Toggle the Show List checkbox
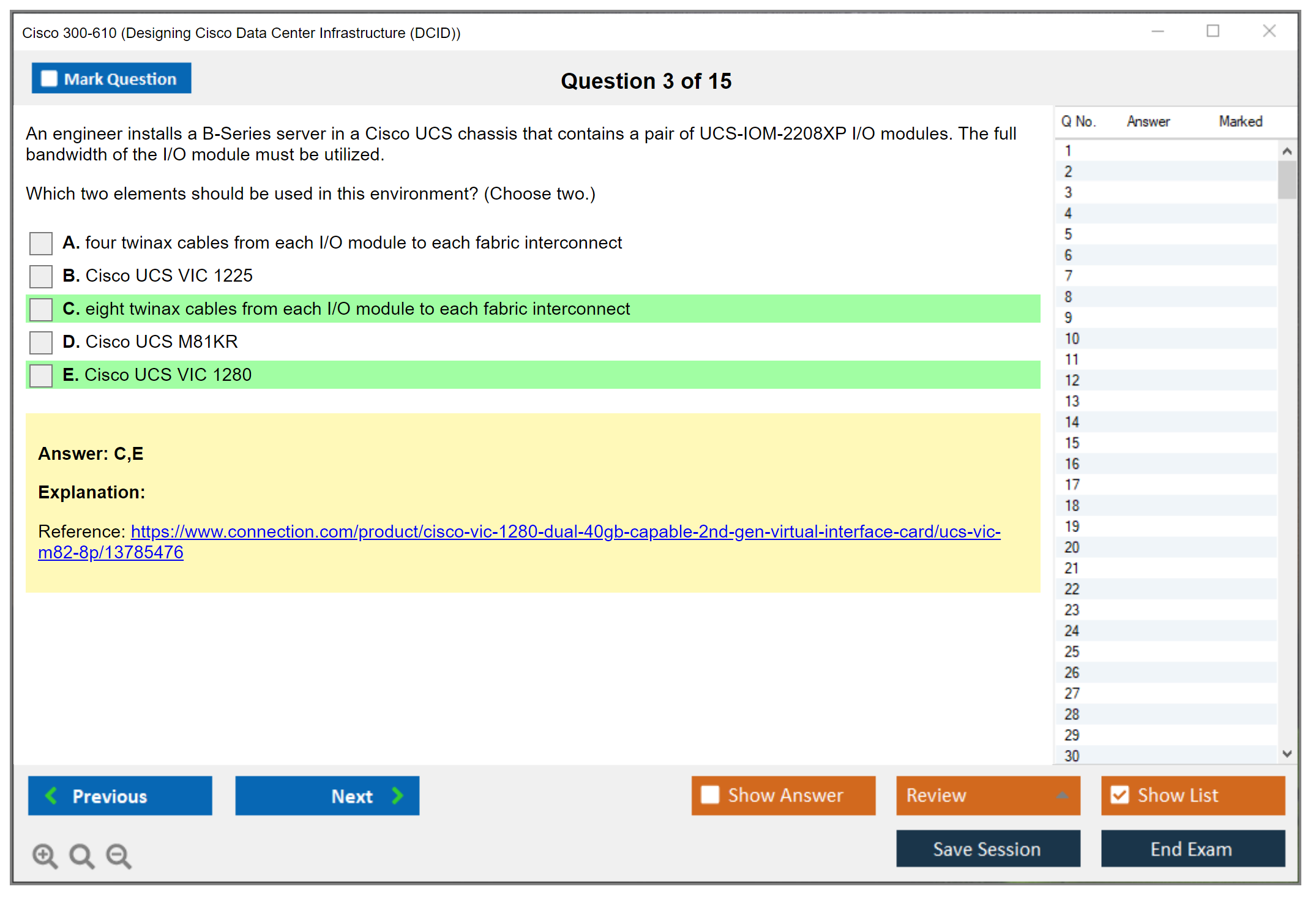1316x900 pixels. coord(1120,795)
